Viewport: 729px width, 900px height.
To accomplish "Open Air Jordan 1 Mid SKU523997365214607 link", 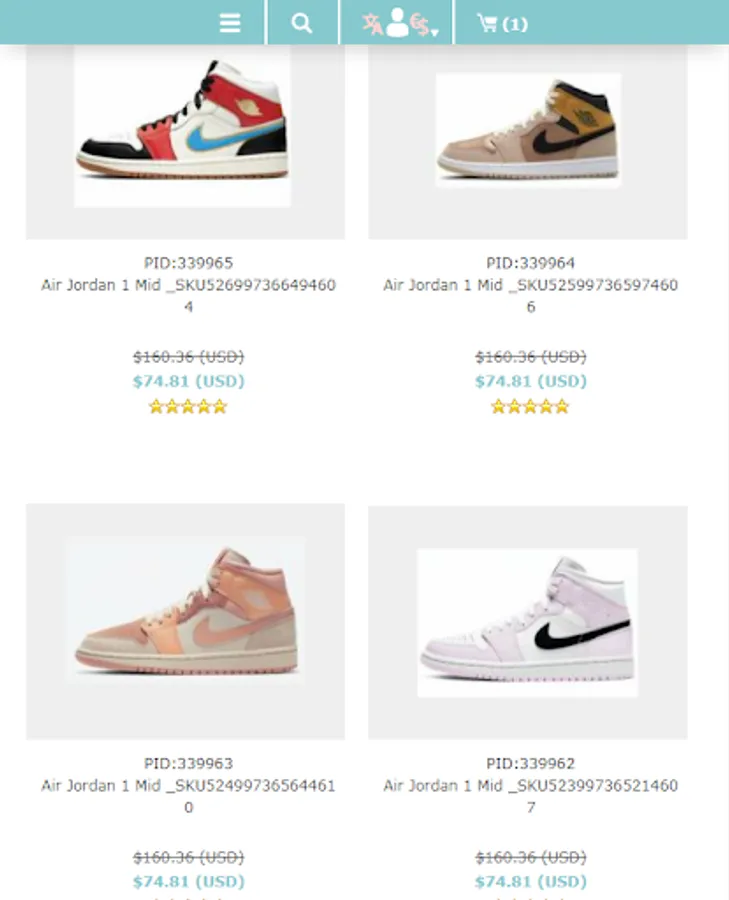I will coord(530,796).
